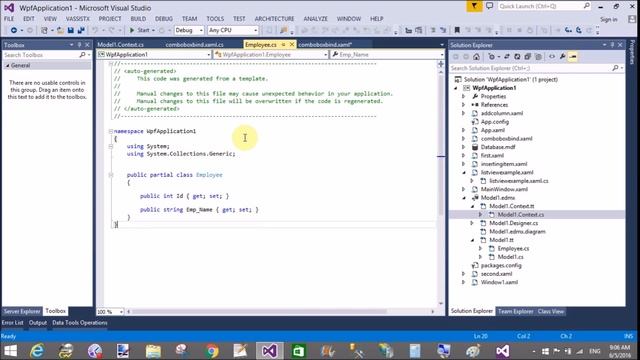Switch to the comboboxbind.xaml.cs tab

pyautogui.click(x=195, y=44)
